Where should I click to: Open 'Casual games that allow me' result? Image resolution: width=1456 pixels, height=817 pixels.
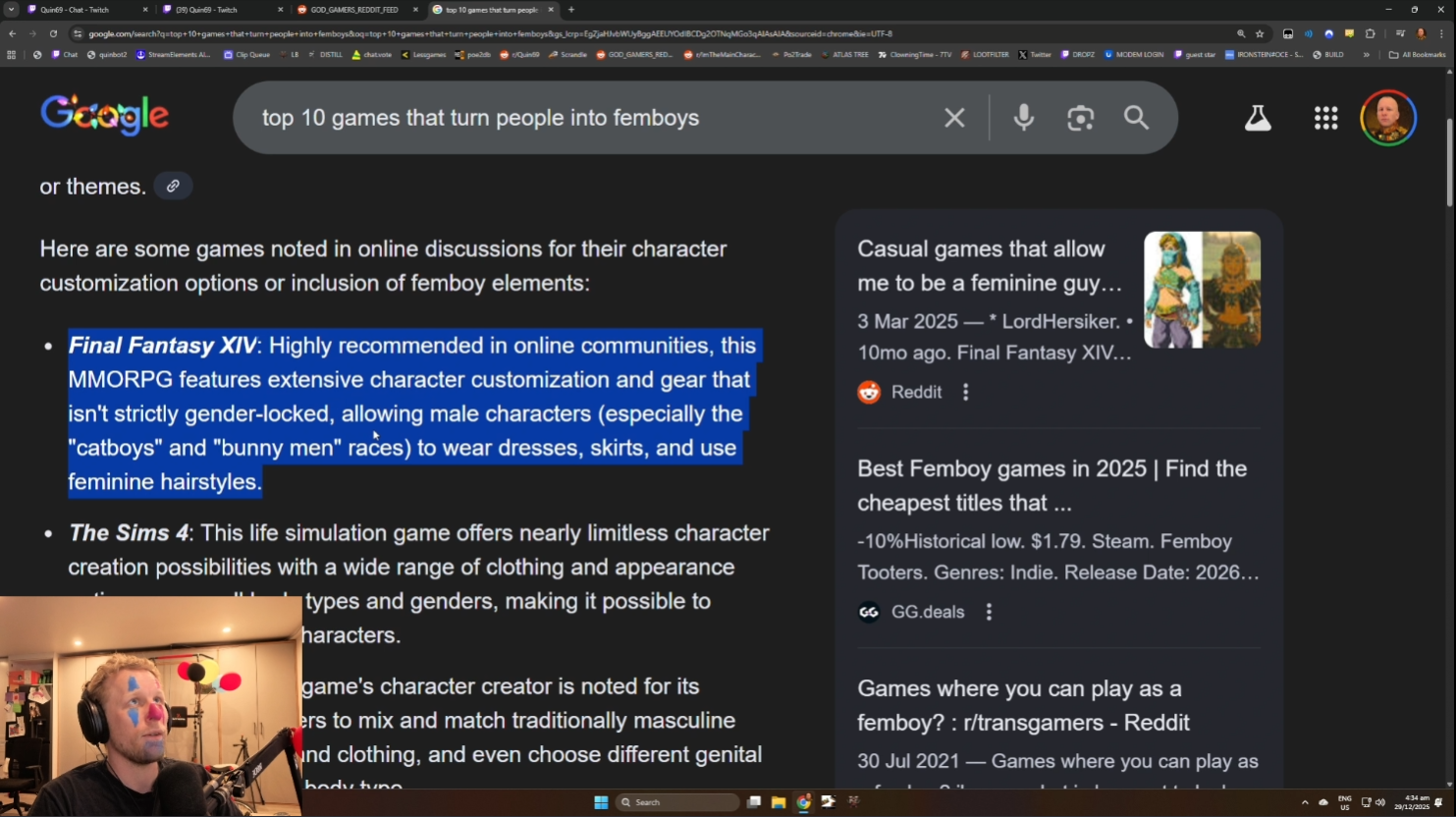click(990, 266)
